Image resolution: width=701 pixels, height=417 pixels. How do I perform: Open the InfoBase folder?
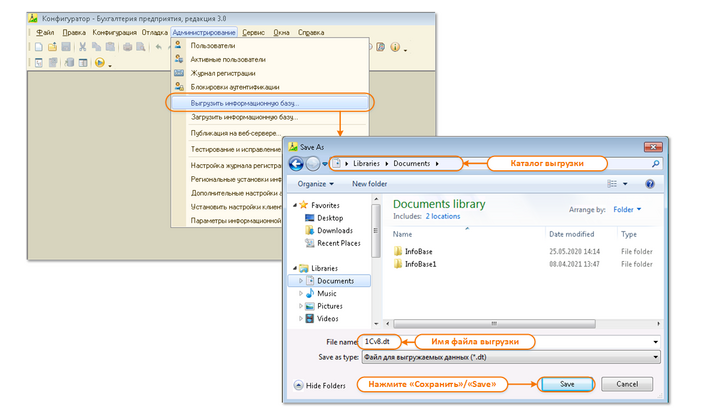420,251
